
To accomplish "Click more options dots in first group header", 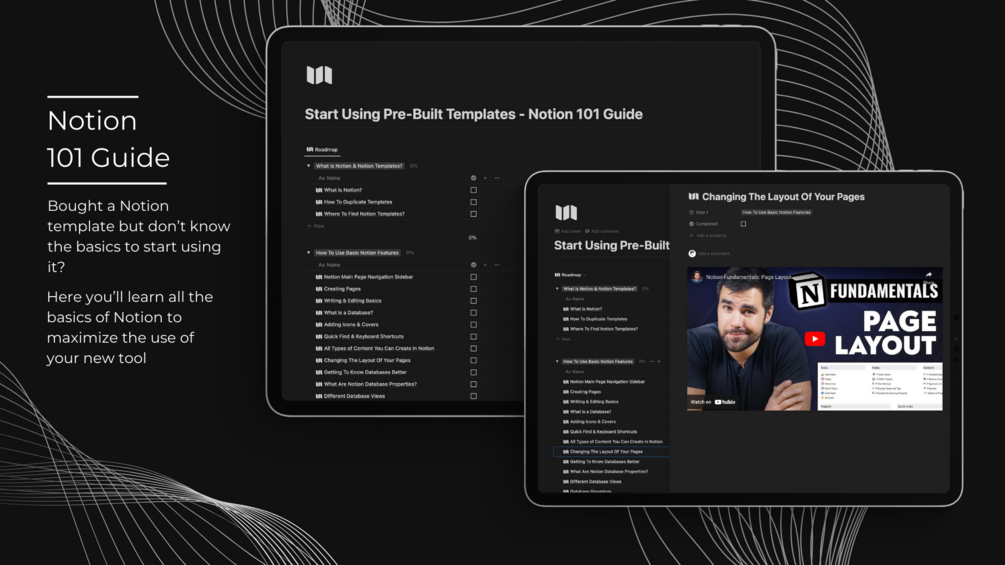I will click(x=497, y=178).
